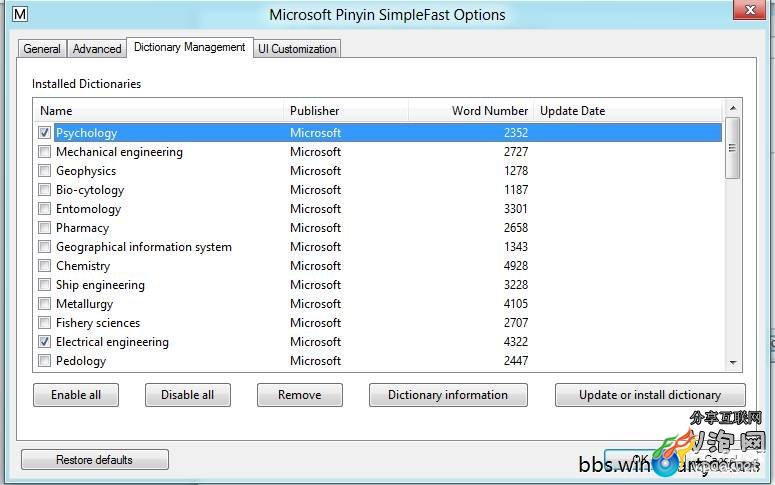Screen dimensions: 775x485
Task: Sort by Word Number column header
Action: [471, 111]
